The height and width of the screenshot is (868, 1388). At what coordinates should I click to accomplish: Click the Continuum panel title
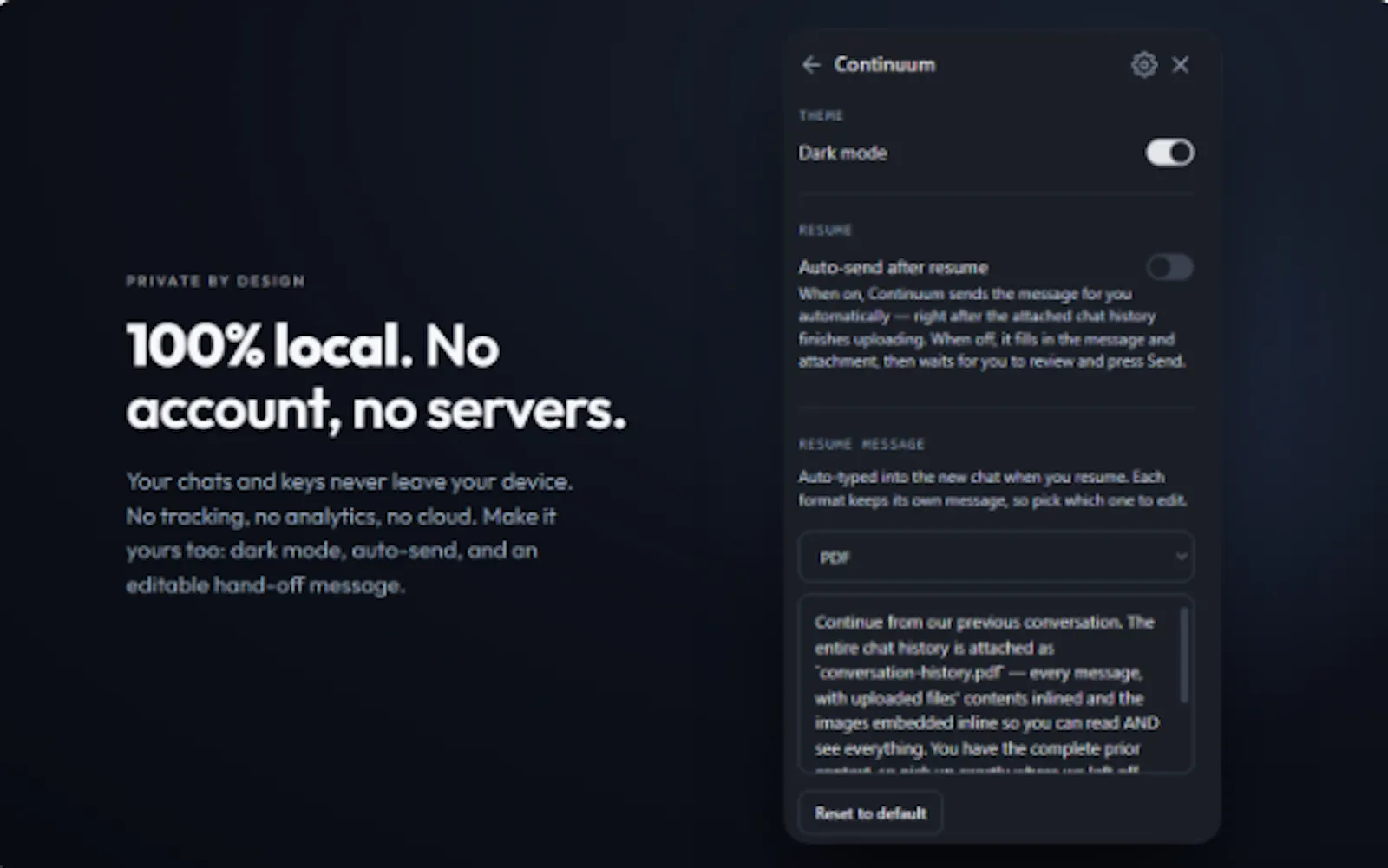(884, 65)
